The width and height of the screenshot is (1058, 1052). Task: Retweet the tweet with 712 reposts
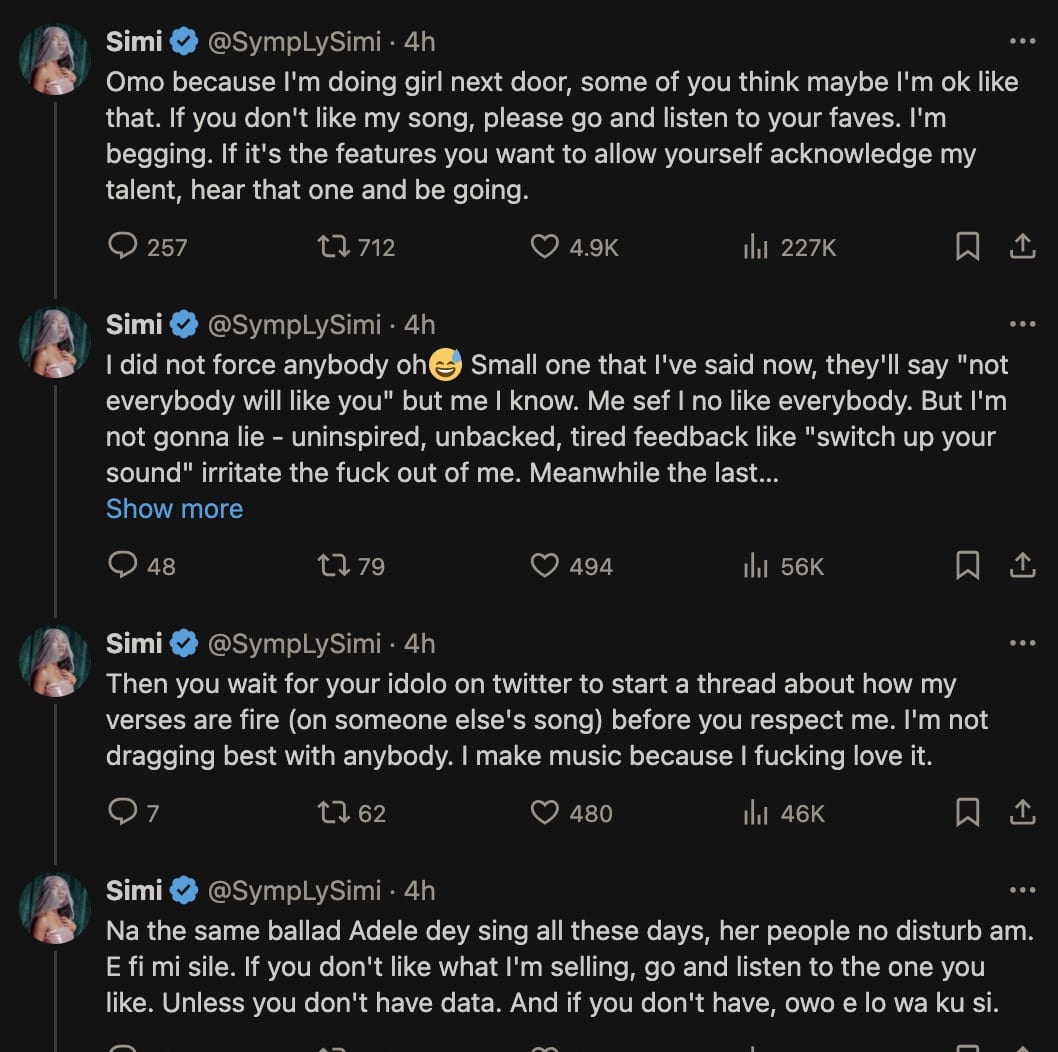(331, 246)
